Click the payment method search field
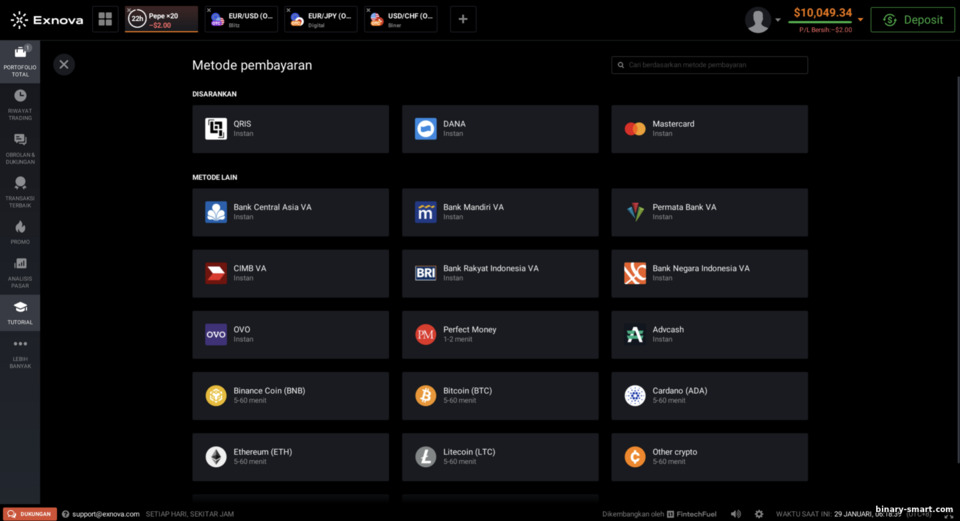This screenshot has height=521, width=960. pyautogui.click(x=710, y=65)
